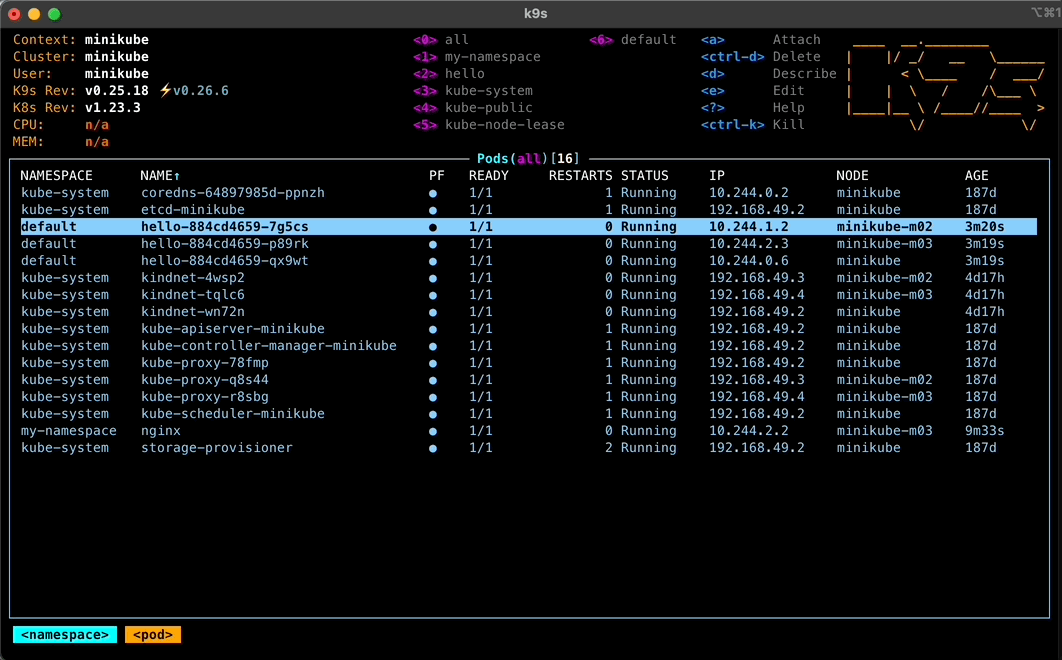Image resolution: width=1062 pixels, height=660 pixels.
Task: Click the port-forward dot for coredns-64897985d-ppnzh
Action: coord(433,193)
